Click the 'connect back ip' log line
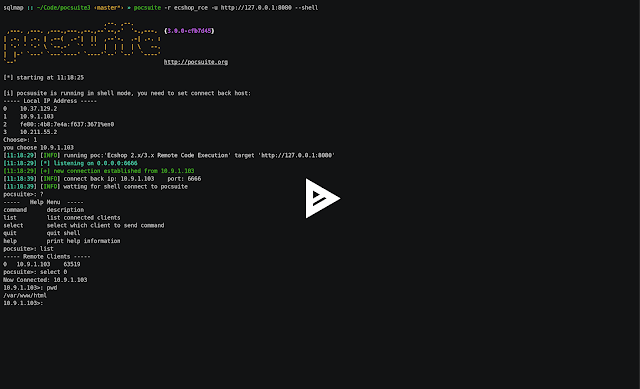The height and width of the screenshot is (389, 640). point(102,178)
